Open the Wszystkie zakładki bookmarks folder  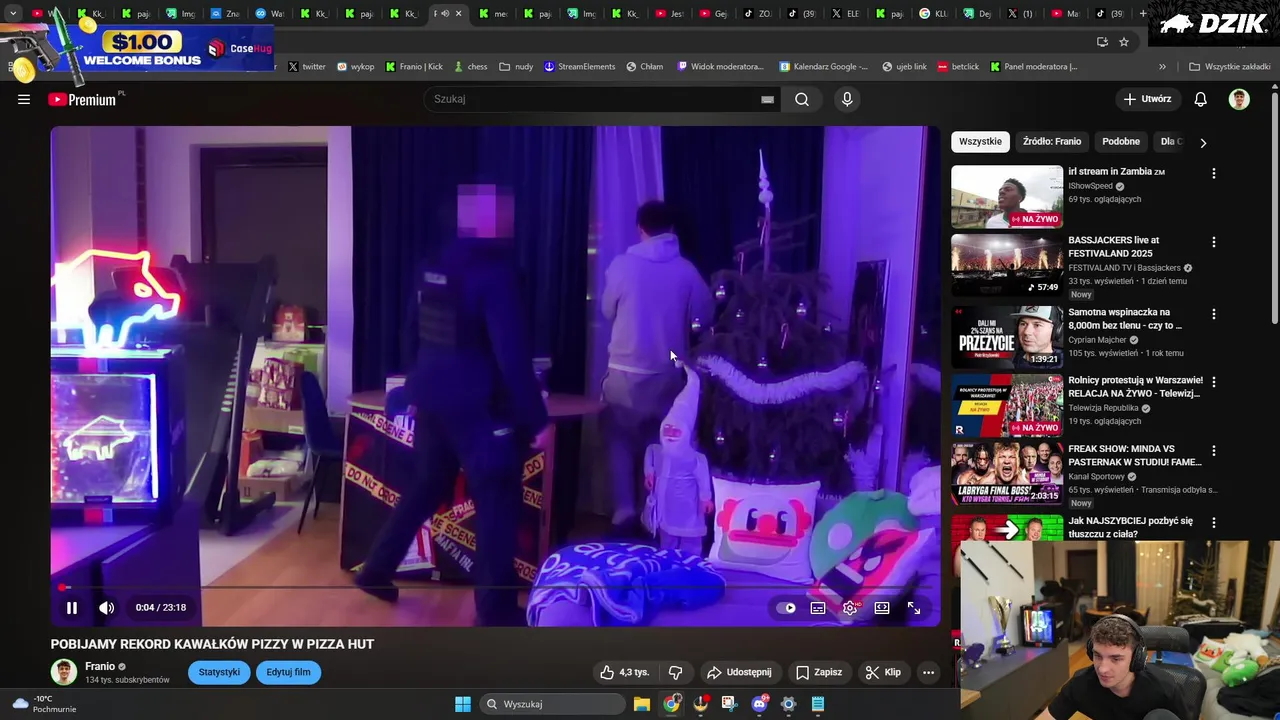coord(1230,67)
